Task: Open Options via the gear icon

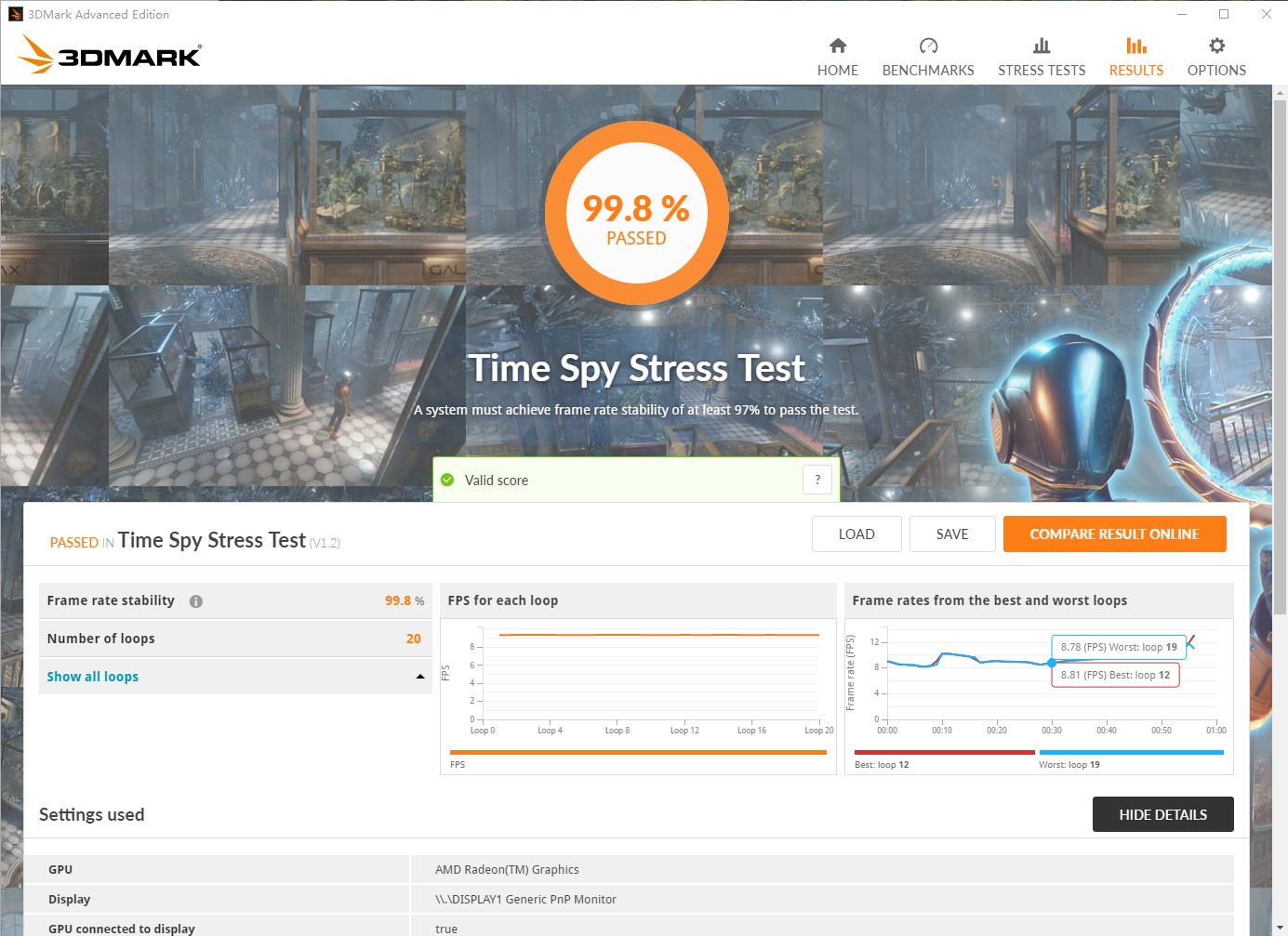Action: coord(1216,46)
